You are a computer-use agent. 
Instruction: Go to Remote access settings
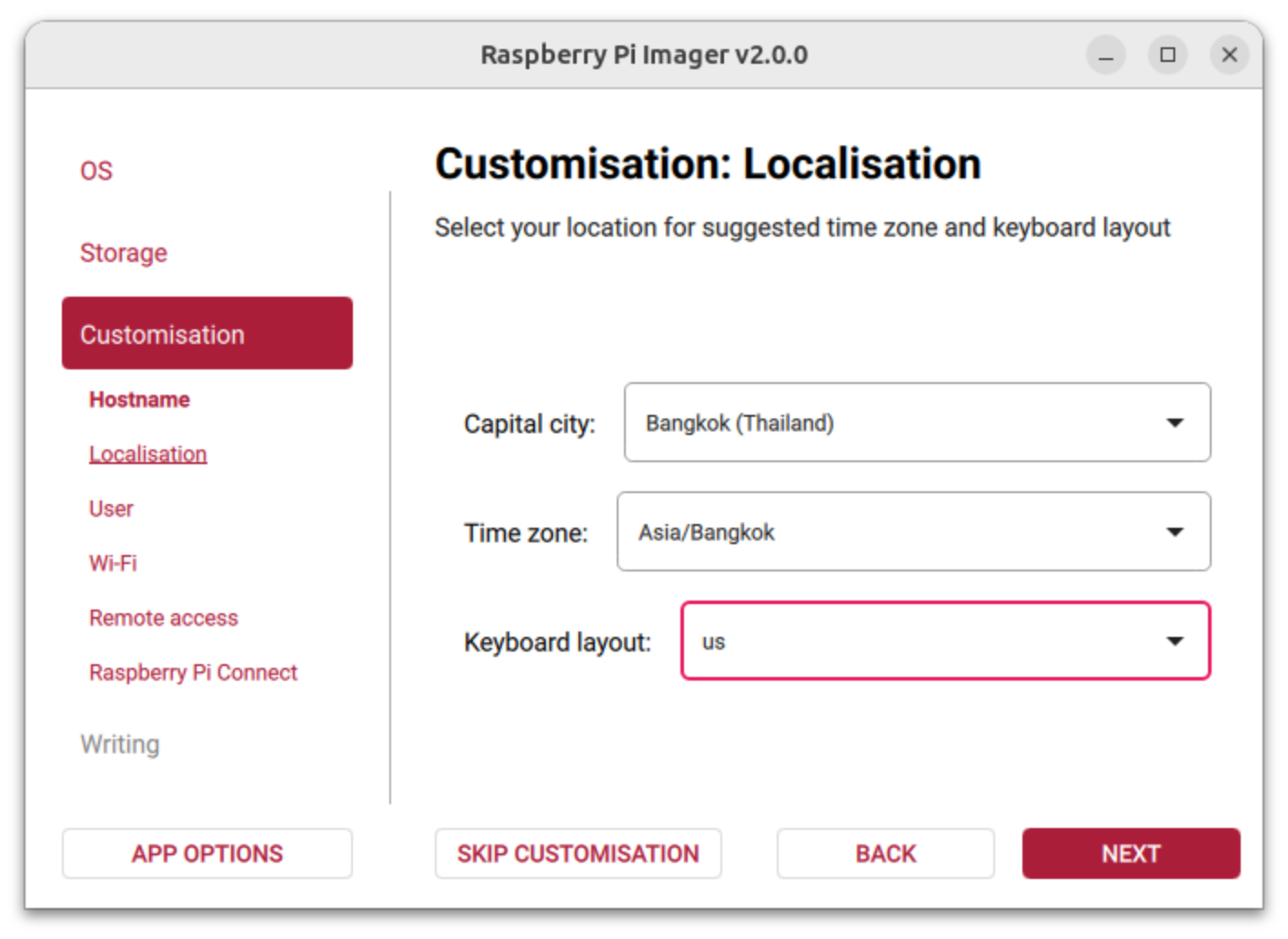(x=164, y=618)
